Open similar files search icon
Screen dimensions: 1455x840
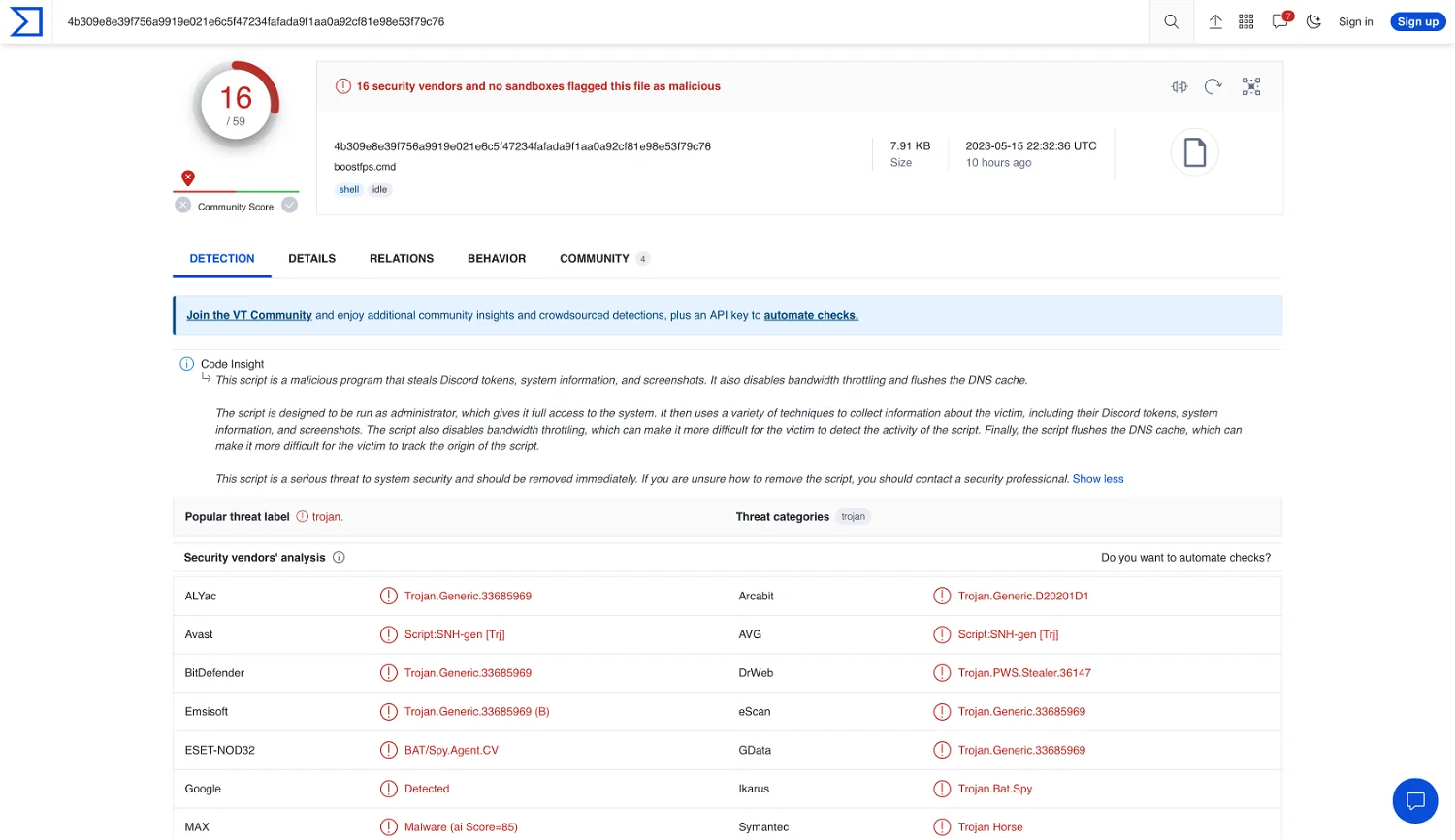pos(1250,86)
